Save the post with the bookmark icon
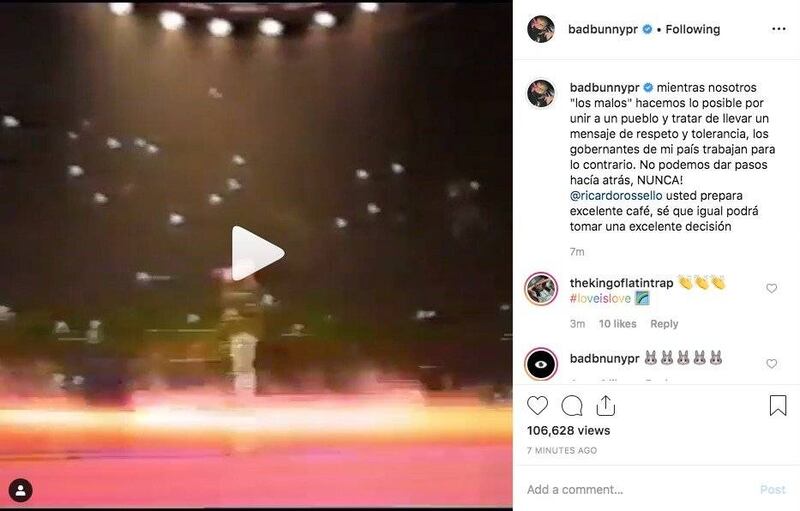Viewport: 800px width, 511px height. 778,405
